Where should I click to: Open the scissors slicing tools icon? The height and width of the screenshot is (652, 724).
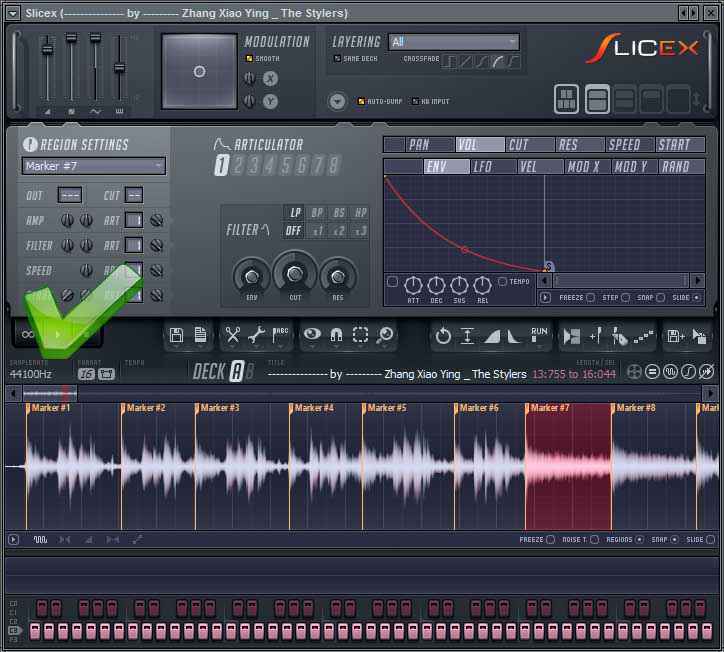233,336
